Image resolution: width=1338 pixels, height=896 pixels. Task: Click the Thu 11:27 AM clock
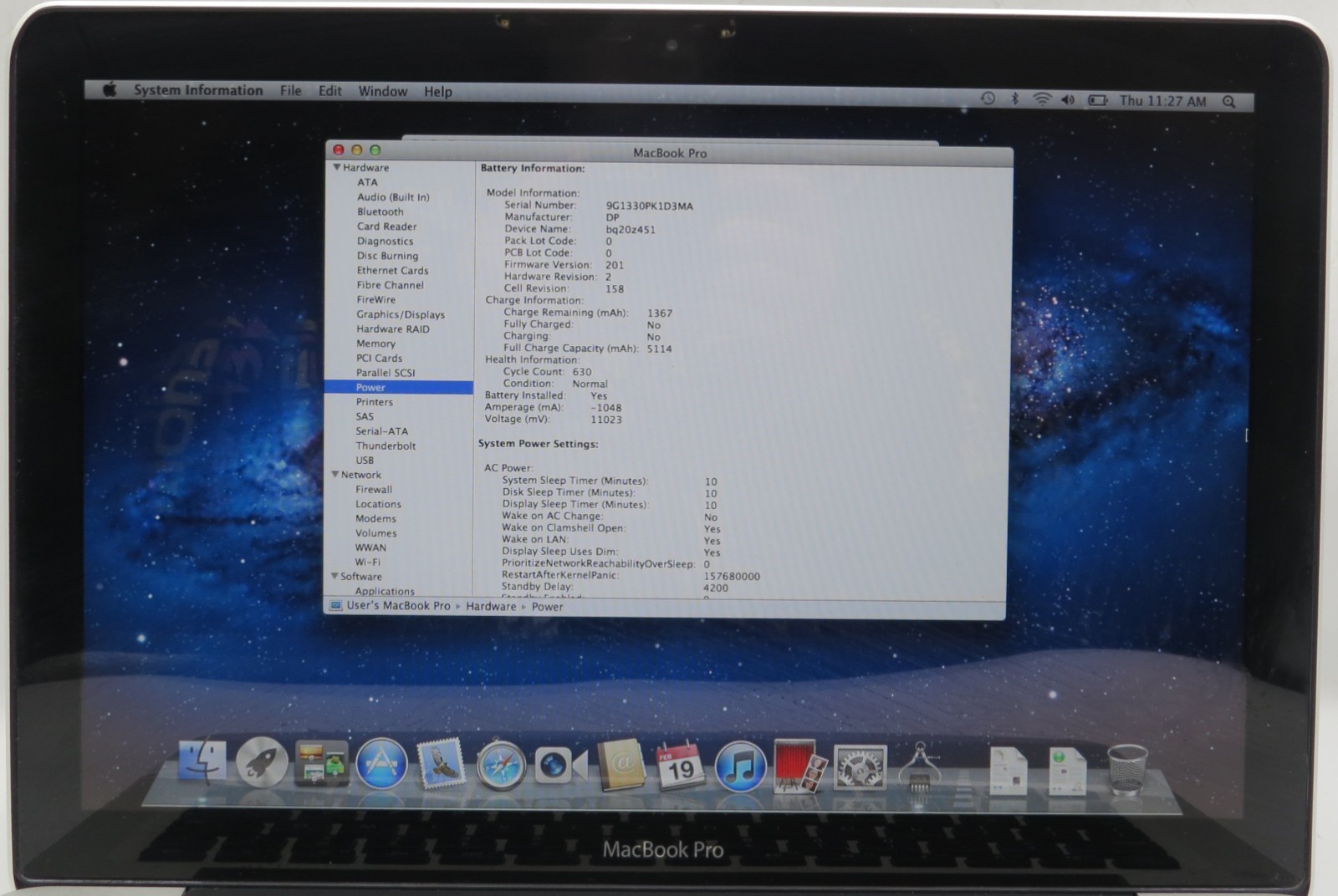(x=1163, y=100)
